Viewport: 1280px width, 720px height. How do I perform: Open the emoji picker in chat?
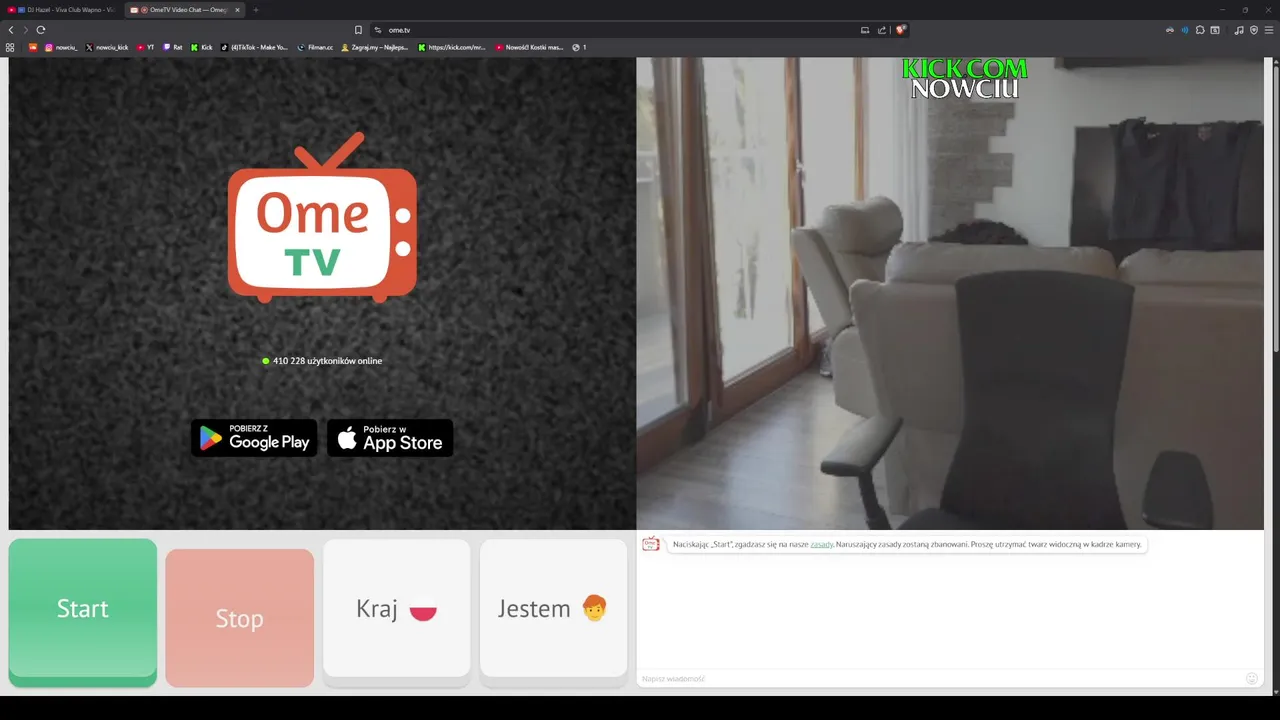coord(1251,678)
